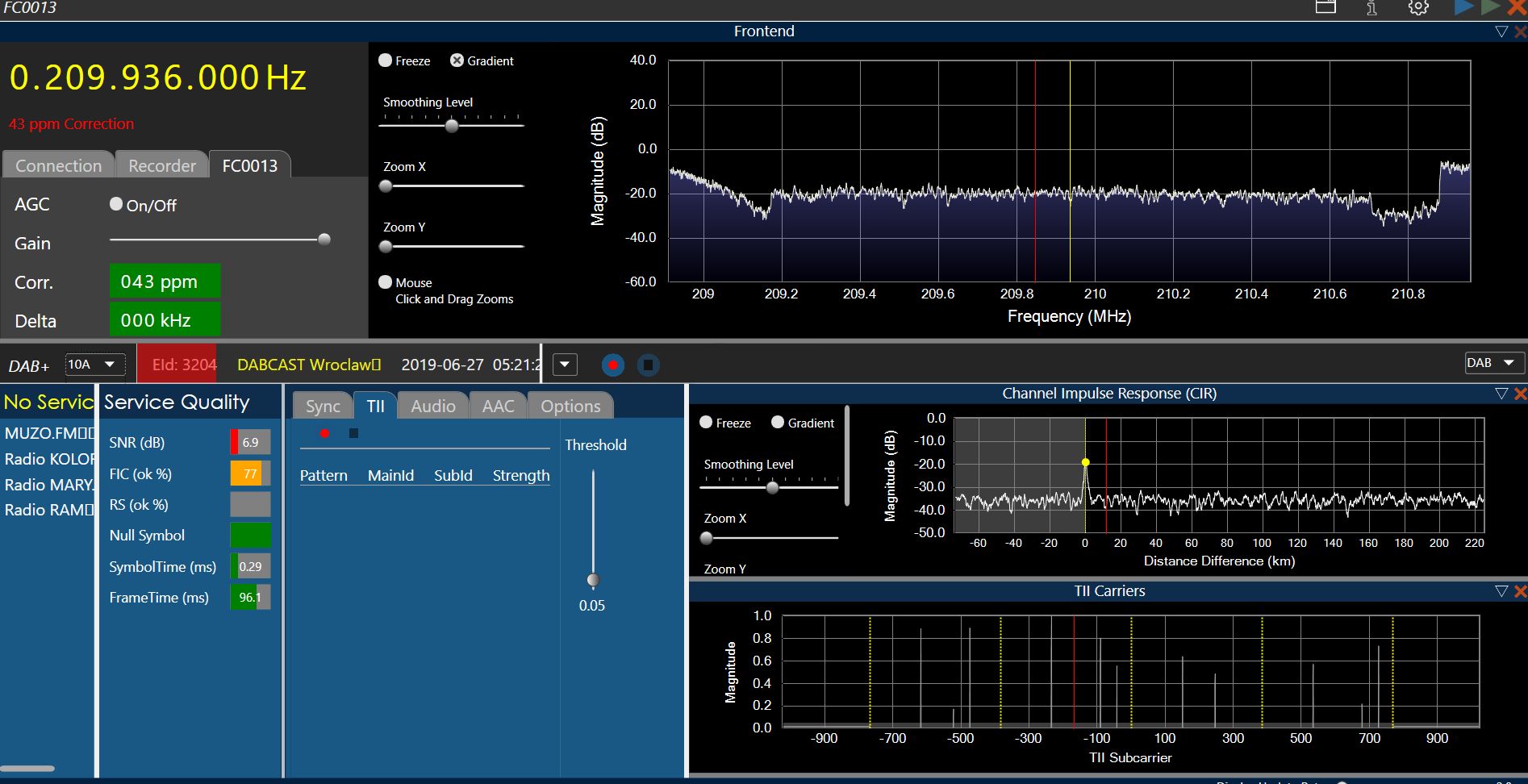Collapse the TII Carriers panel triangle
This screenshot has width=1528, height=784.
(x=1501, y=591)
